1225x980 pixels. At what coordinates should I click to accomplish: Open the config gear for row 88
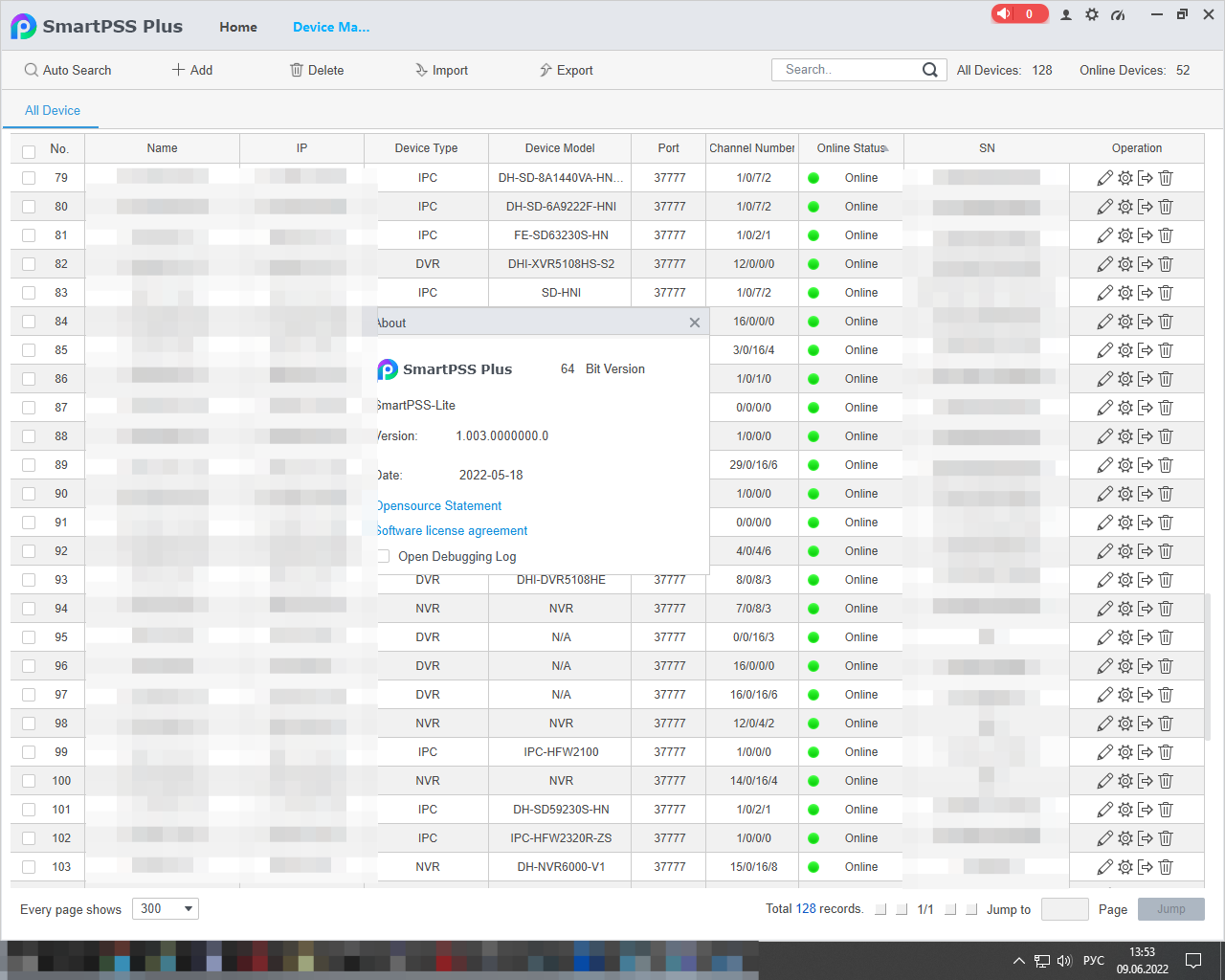tap(1125, 436)
